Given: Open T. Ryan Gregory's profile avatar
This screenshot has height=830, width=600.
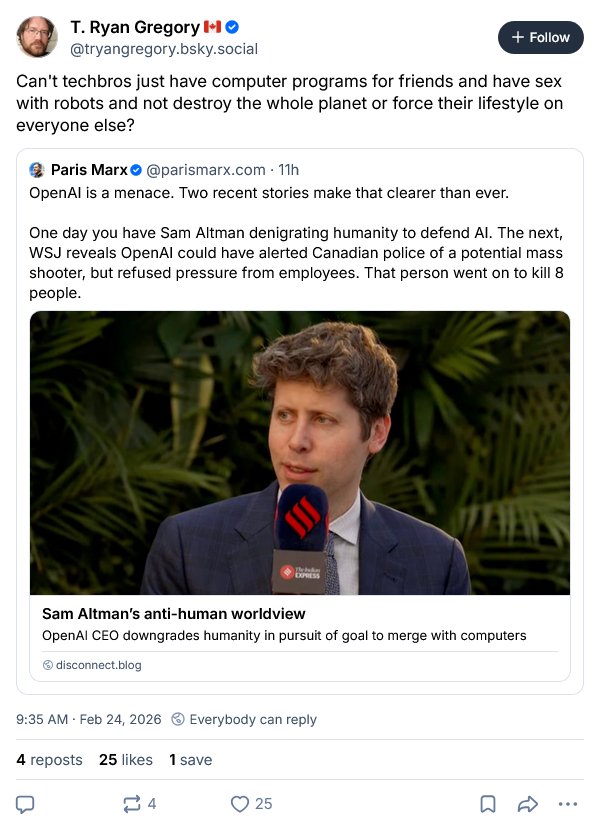Looking at the screenshot, I should (x=37, y=37).
